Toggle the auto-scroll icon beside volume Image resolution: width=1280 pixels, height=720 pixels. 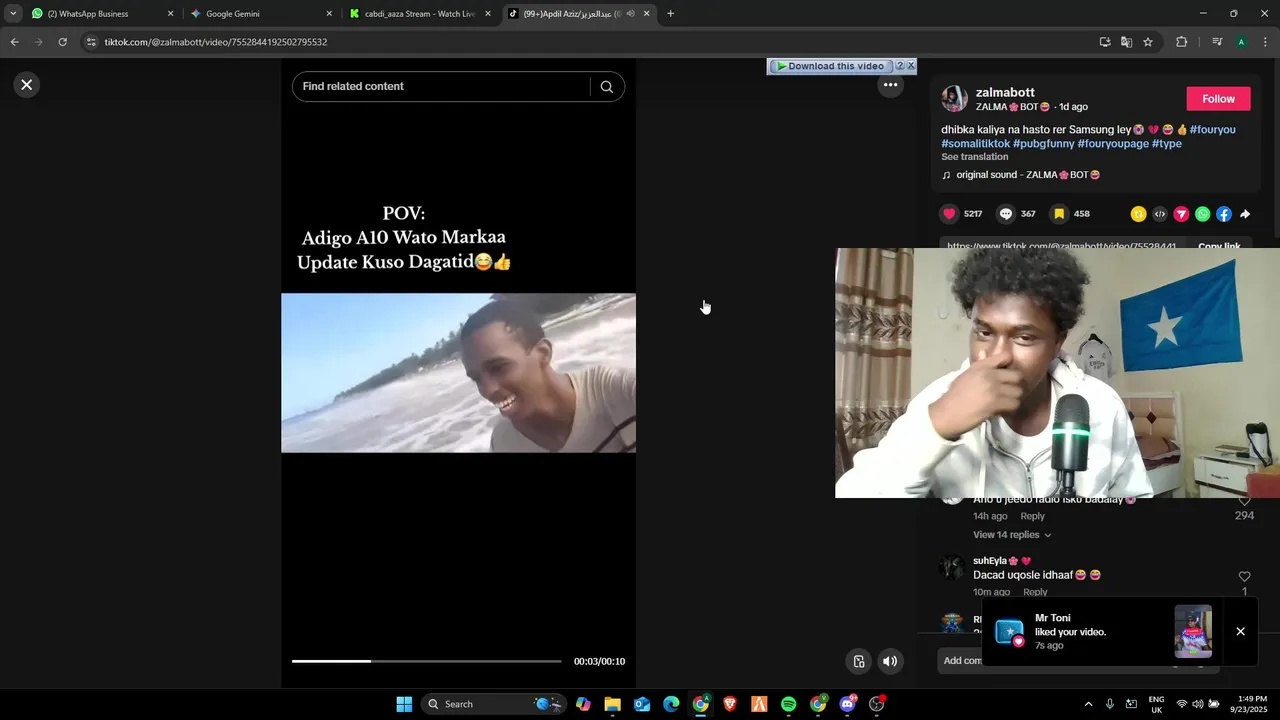(x=858, y=661)
